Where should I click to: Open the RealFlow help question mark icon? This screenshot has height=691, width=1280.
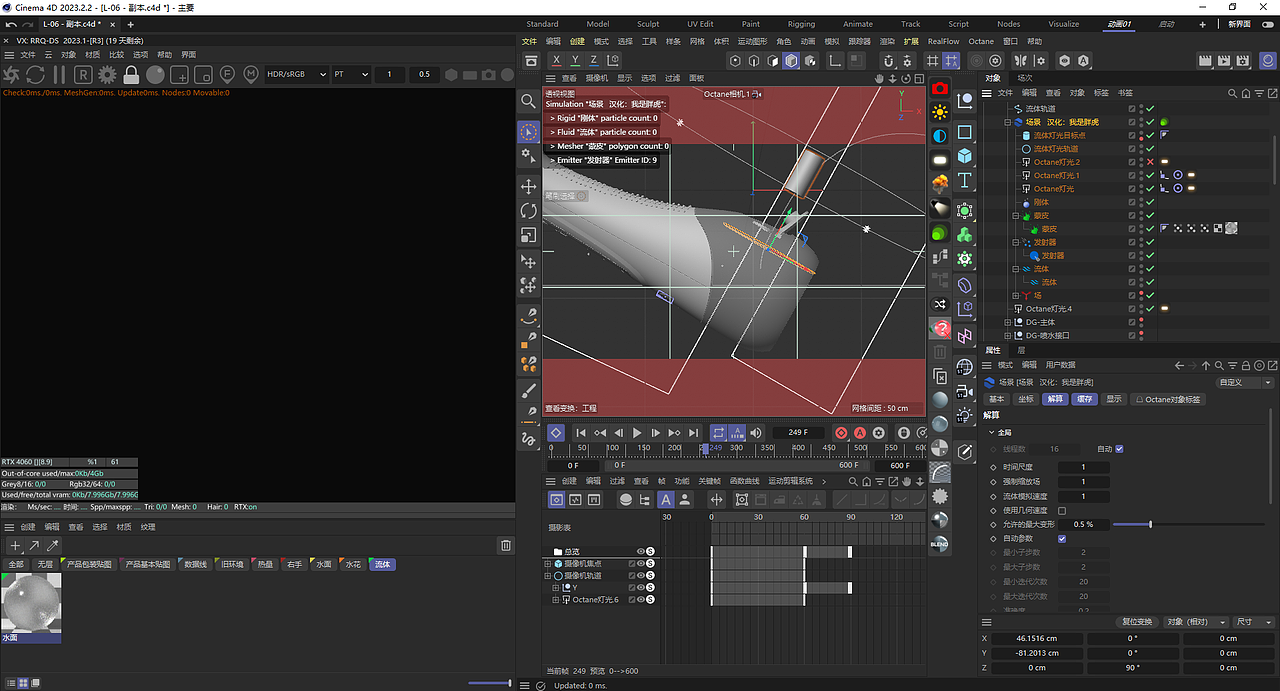coord(940,328)
